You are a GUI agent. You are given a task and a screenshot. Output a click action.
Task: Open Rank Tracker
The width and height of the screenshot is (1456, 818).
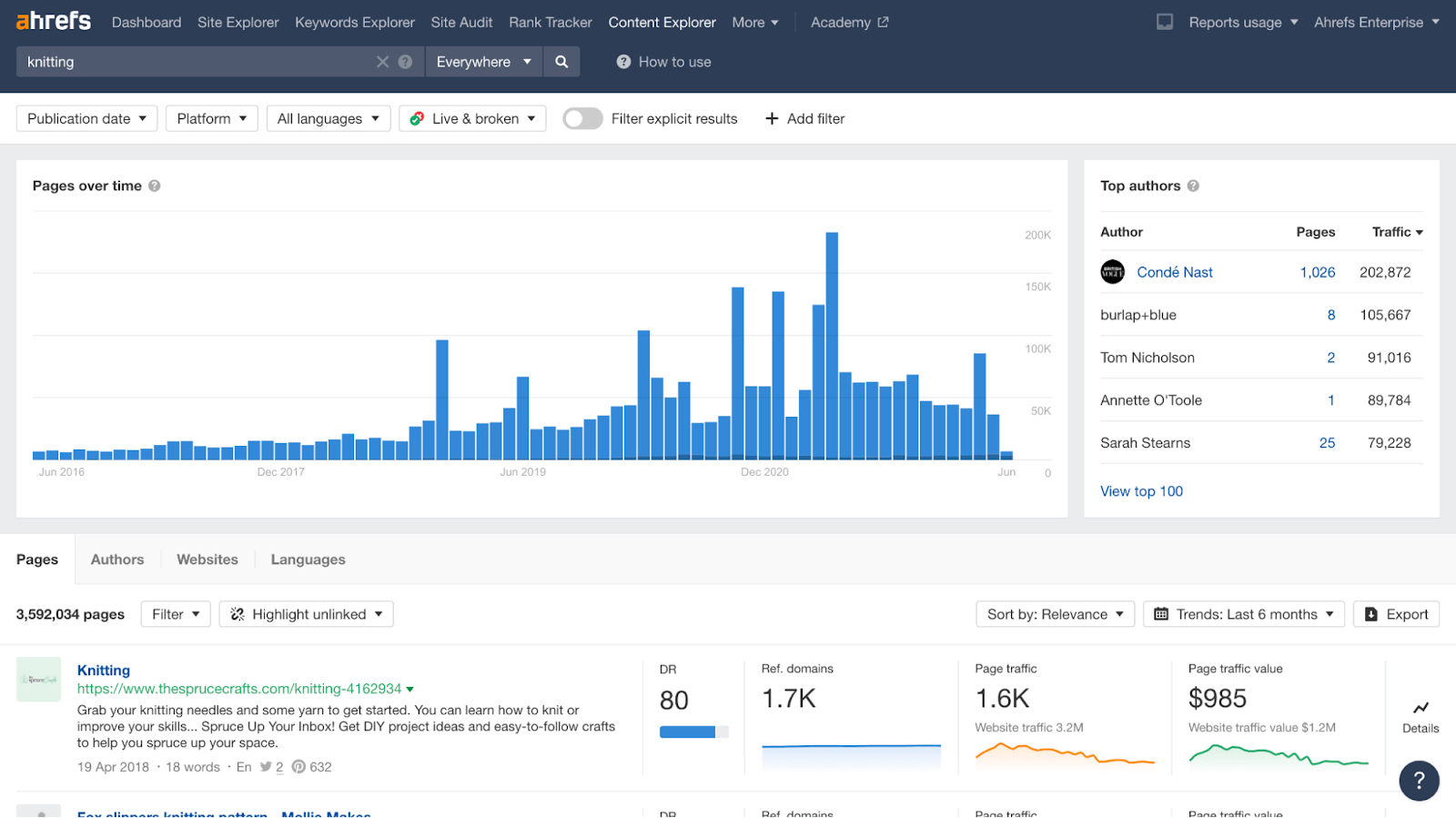click(551, 22)
